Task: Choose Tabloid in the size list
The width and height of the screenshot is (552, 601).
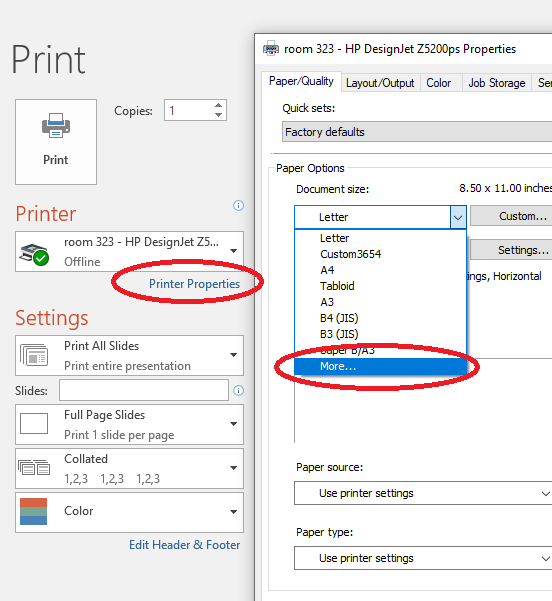Action: (380, 286)
